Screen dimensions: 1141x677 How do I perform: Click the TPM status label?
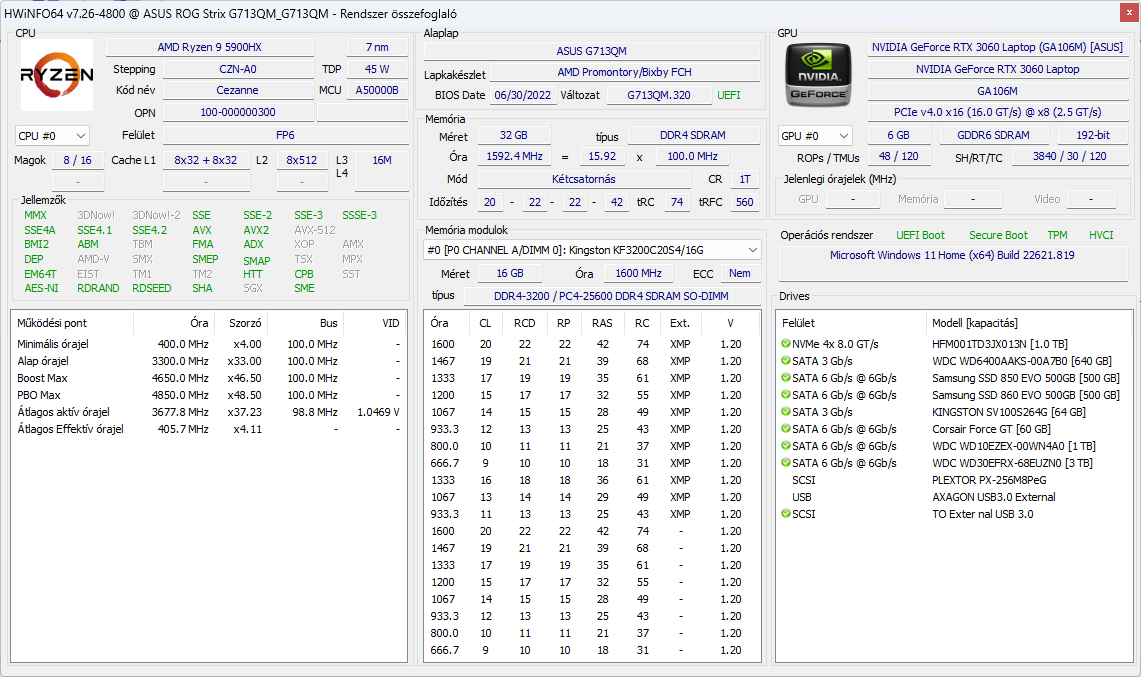pyautogui.click(x=1057, y=235)
